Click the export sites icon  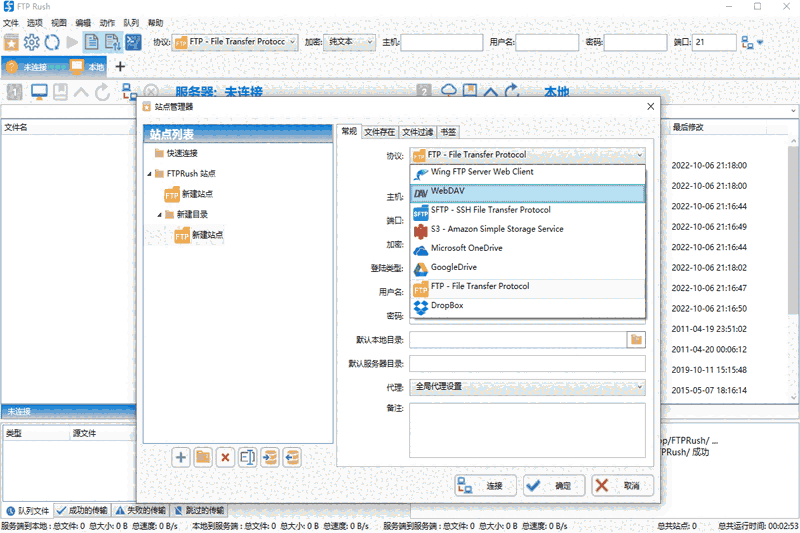coord(292,458)
